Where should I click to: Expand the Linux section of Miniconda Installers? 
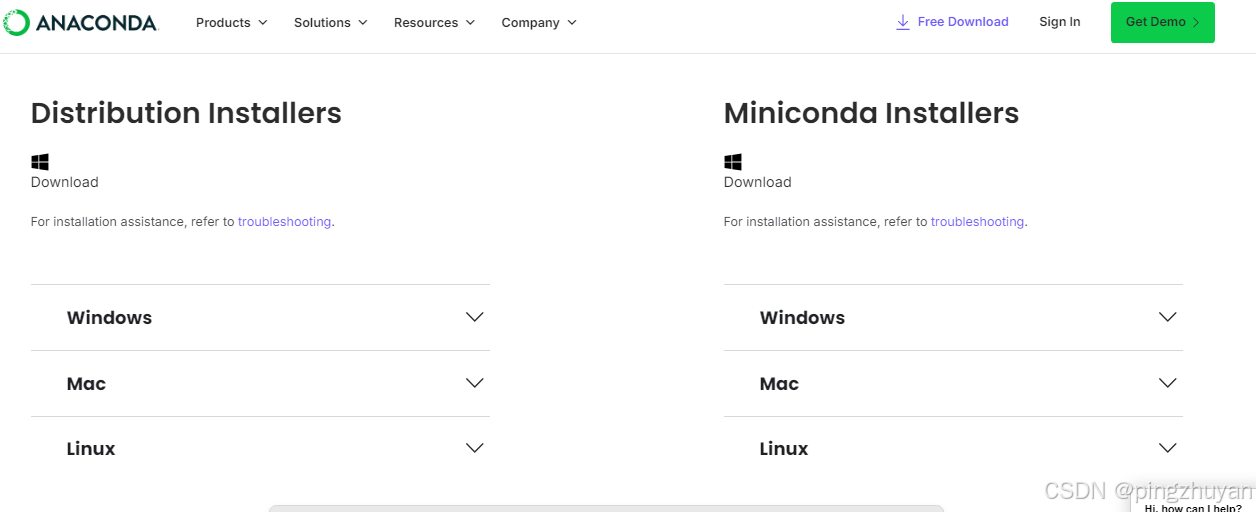(x=953, y=449)
